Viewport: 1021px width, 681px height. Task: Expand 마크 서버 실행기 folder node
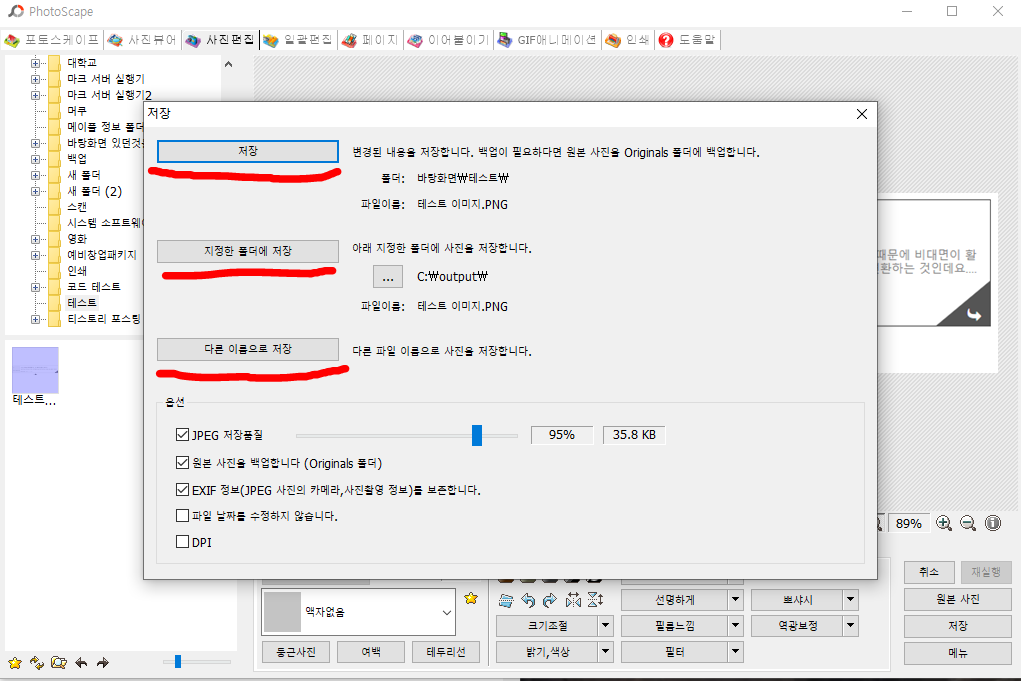click(x=35, y=79)
